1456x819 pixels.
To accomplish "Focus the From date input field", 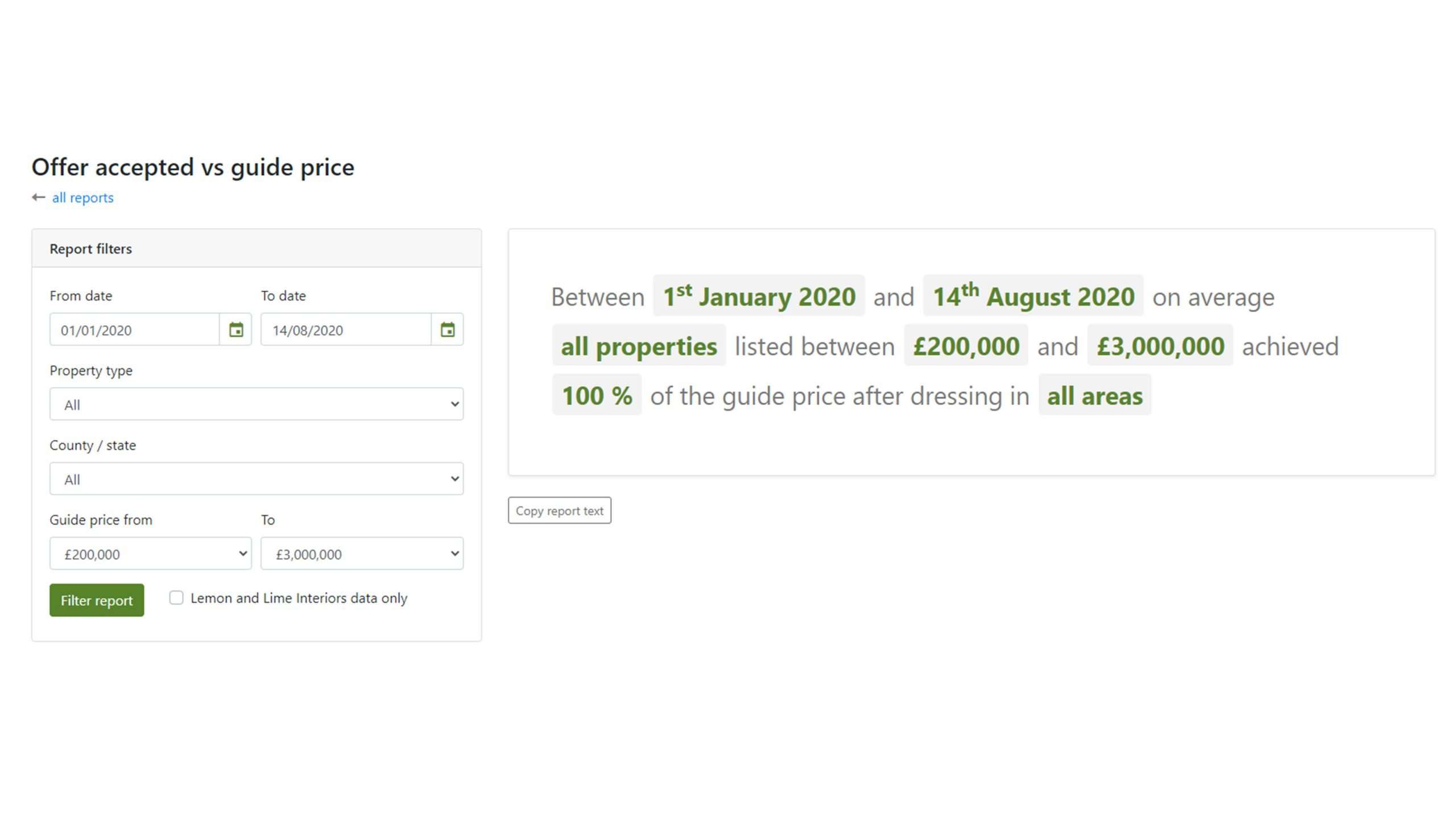I will [135, 329].
